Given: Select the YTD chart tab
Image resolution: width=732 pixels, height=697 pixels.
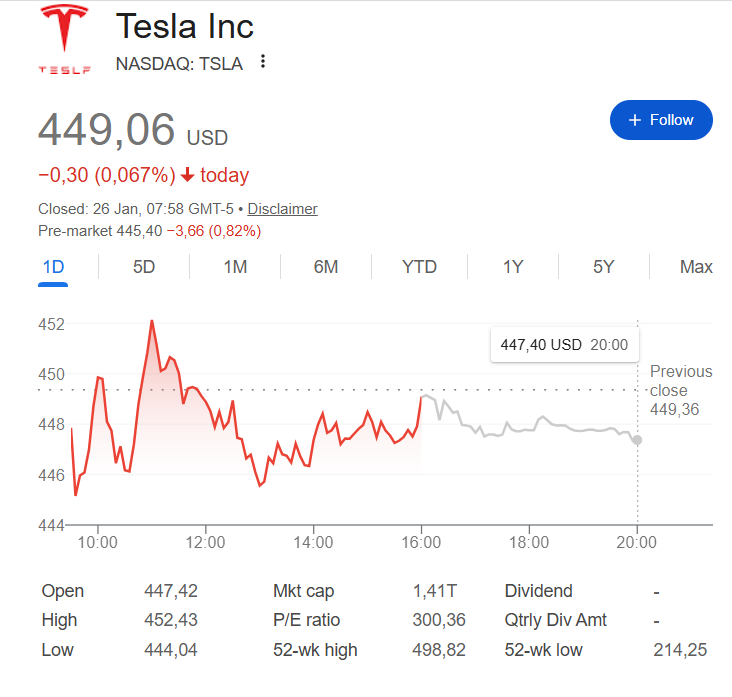Looking at the screenshot, I should [x=419, y=267].
